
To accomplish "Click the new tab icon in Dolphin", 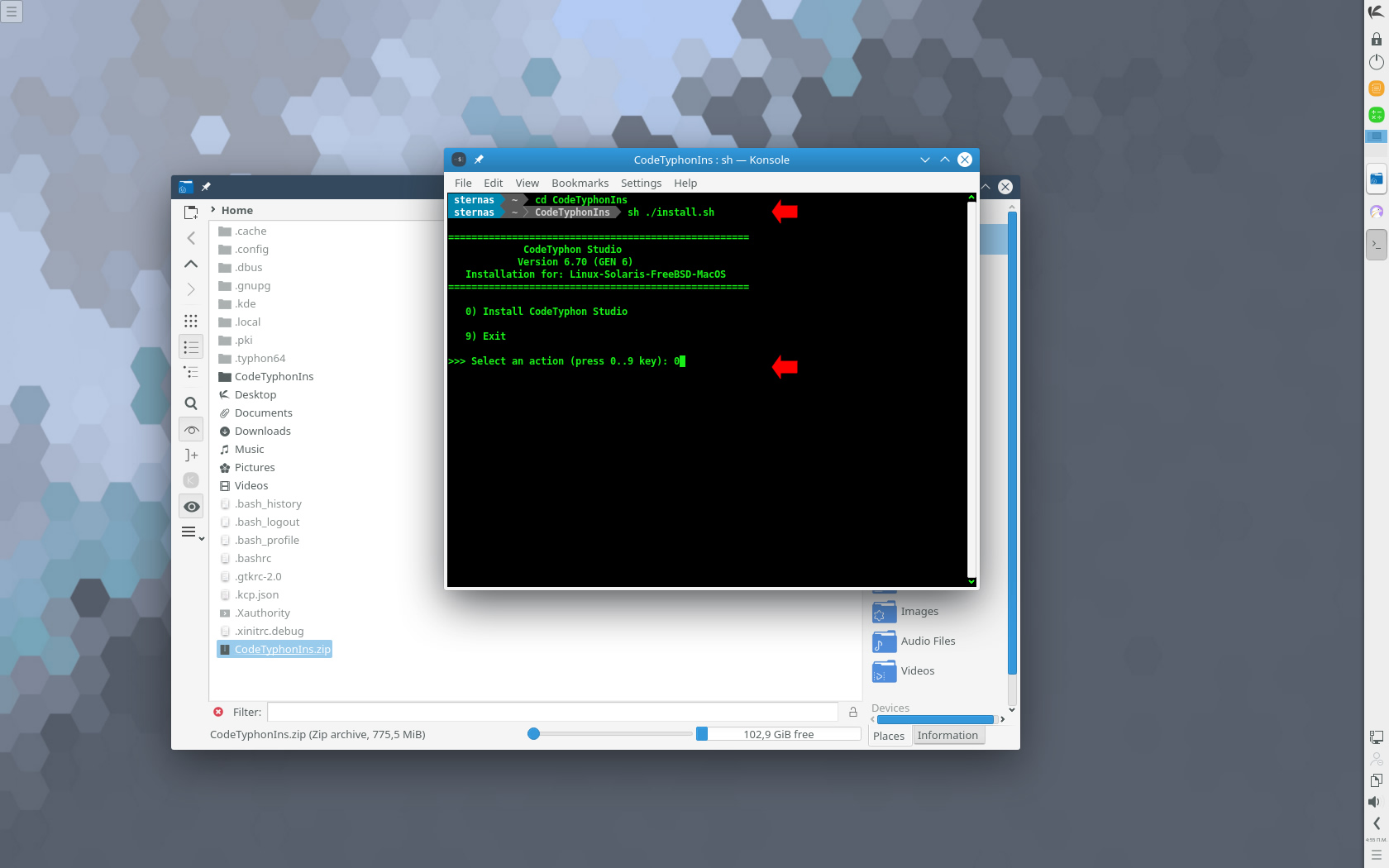I will [x=191, y=212].
